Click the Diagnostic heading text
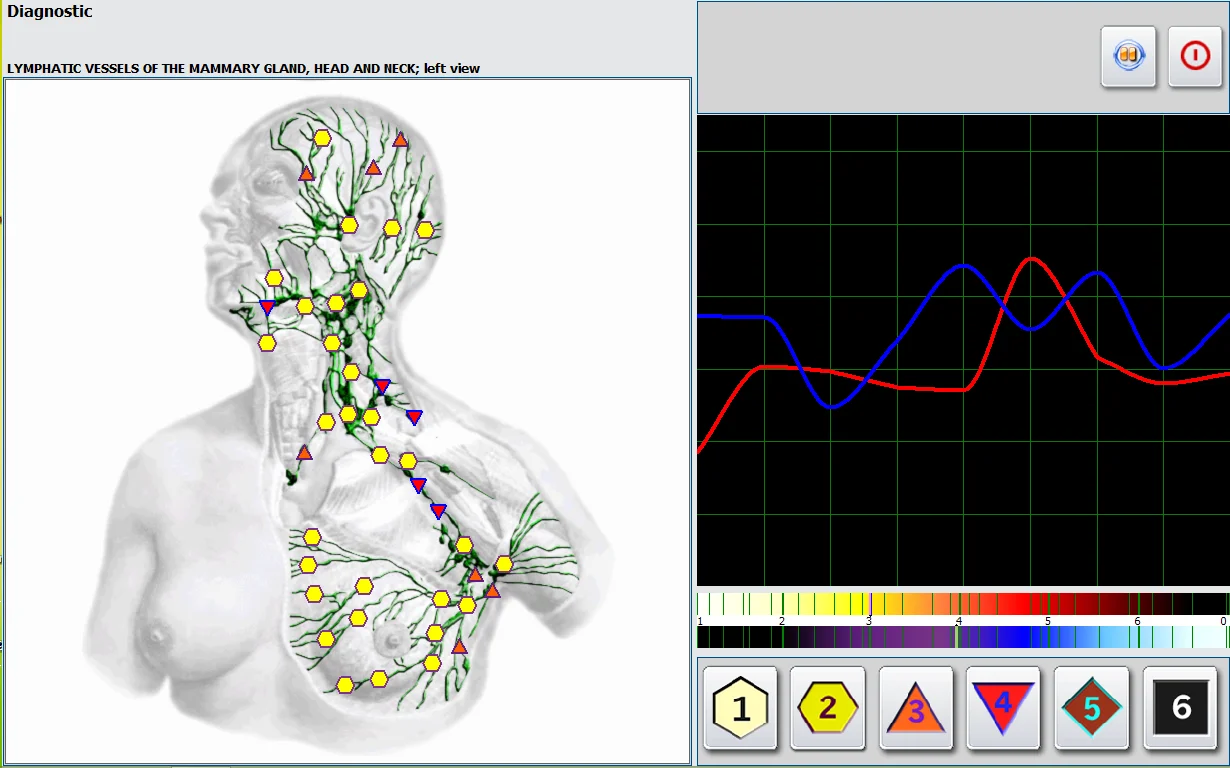This screenshot has height=768, width=1230. (x=50, y=12)
